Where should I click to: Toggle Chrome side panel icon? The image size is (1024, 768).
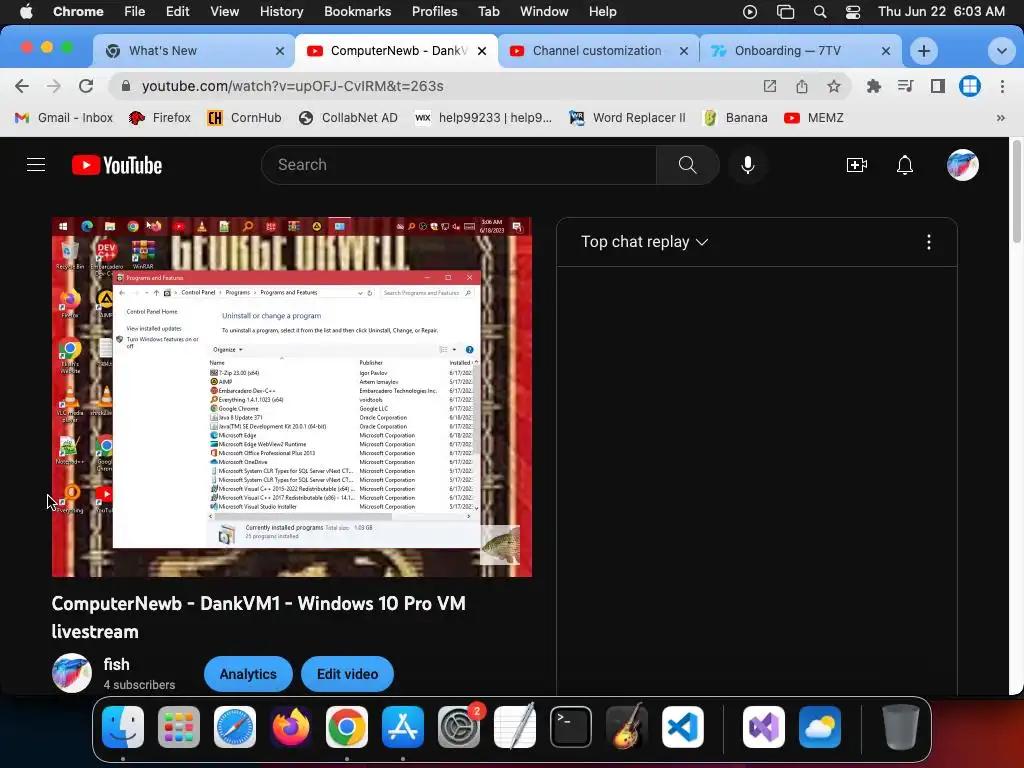[938, 86]
